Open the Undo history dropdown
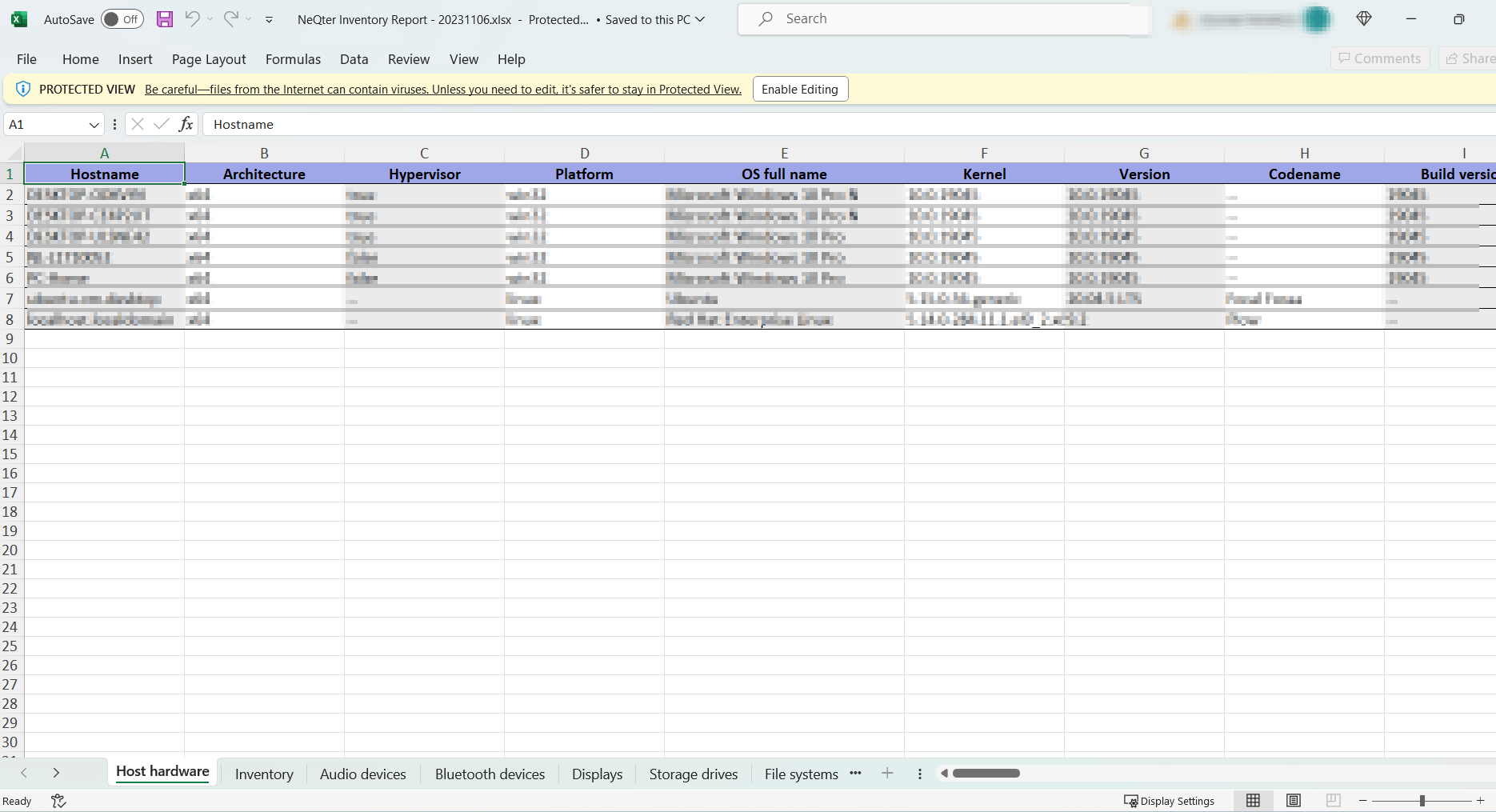Image resolution: width=1496 pixels, height=812 pixels. coord(210,19)
